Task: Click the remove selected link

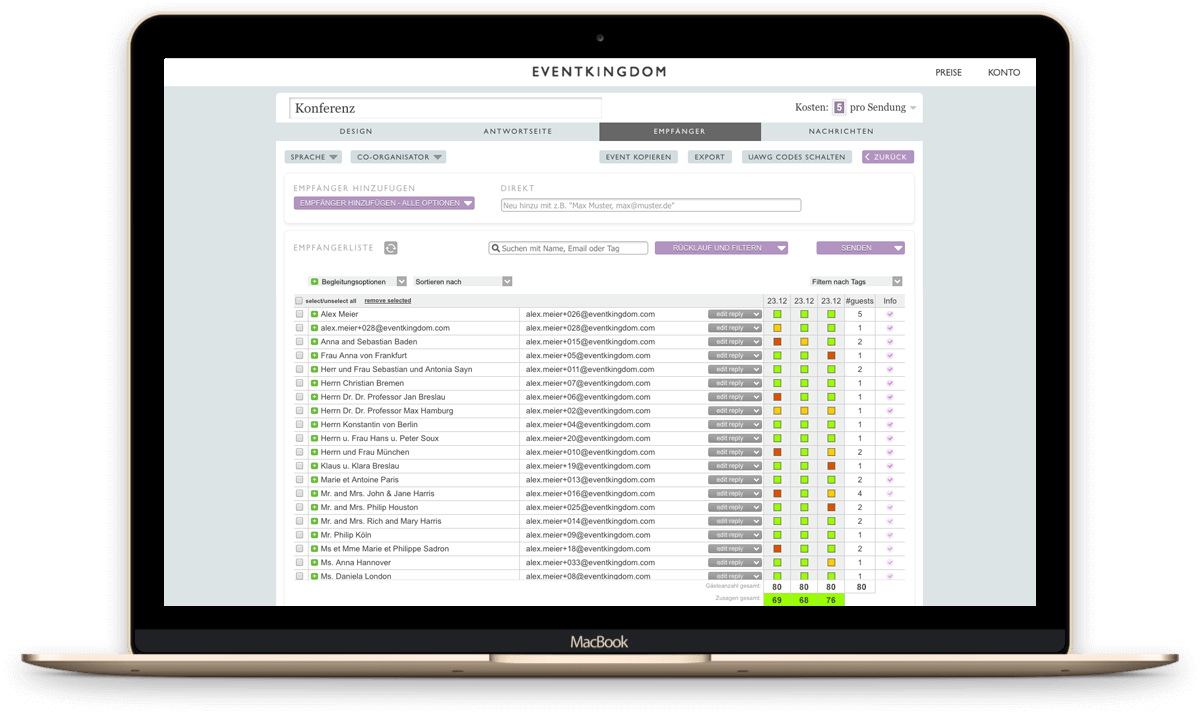Action: click(x=387, y=300)
